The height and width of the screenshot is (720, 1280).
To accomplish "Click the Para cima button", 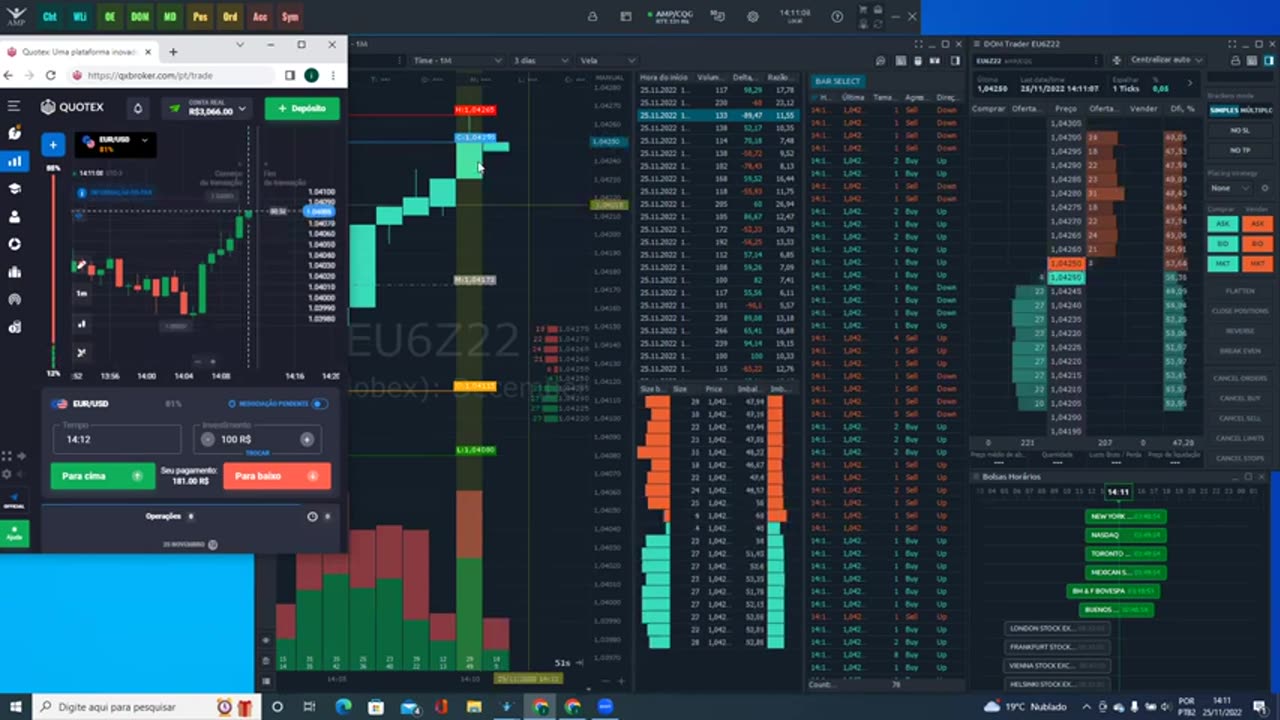I will pos(103,476).
